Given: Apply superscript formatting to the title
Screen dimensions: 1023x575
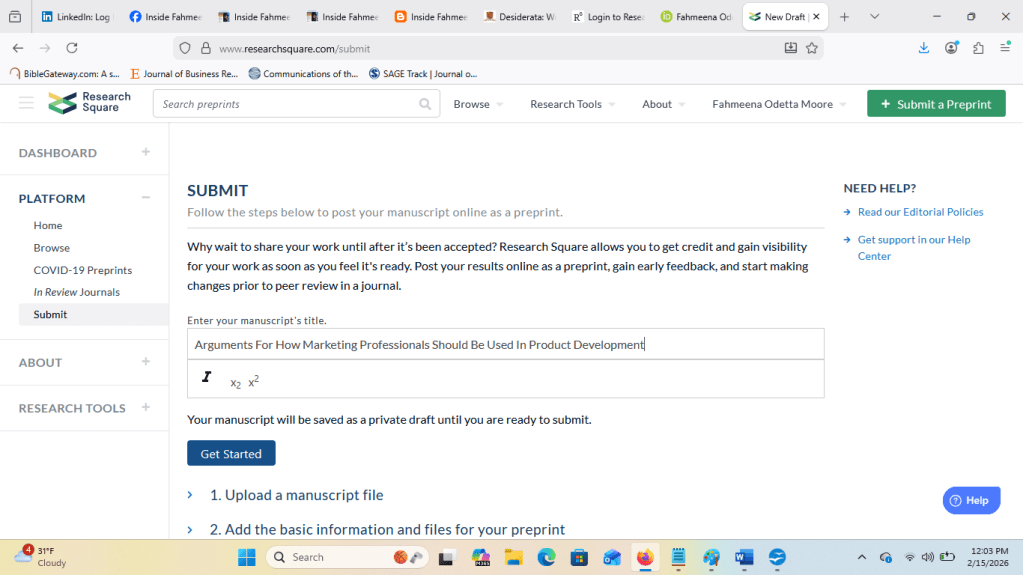Looking at the screenshot, I should coord(254,381).
